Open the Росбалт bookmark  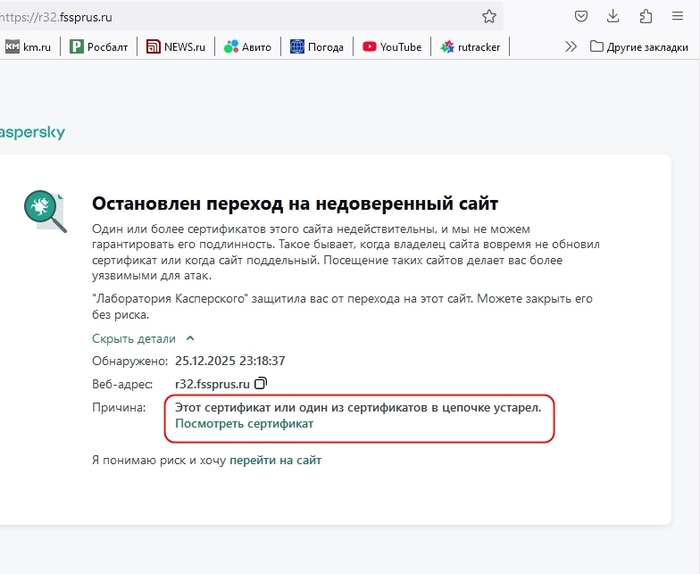coord(99,47)
